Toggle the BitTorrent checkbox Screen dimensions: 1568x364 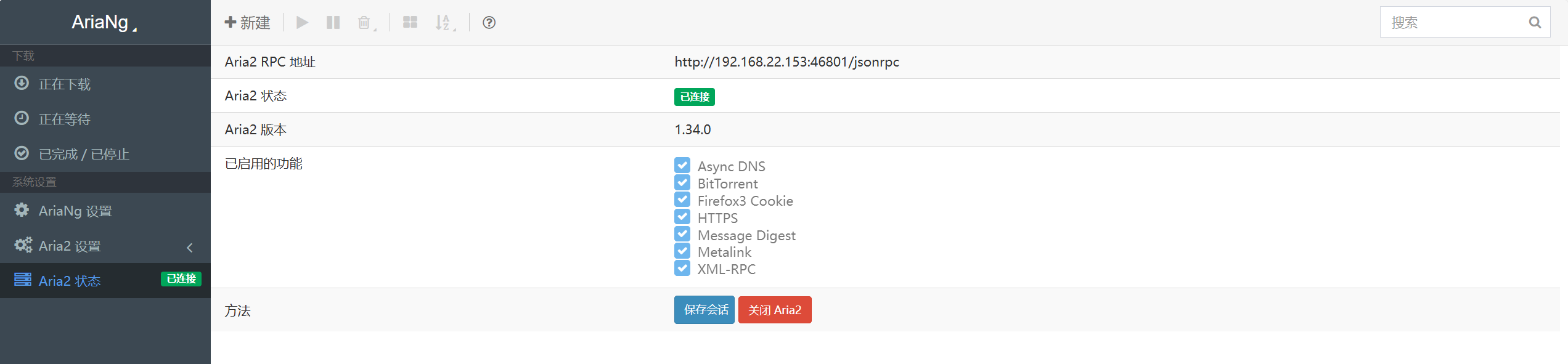[x=682, y=183]
